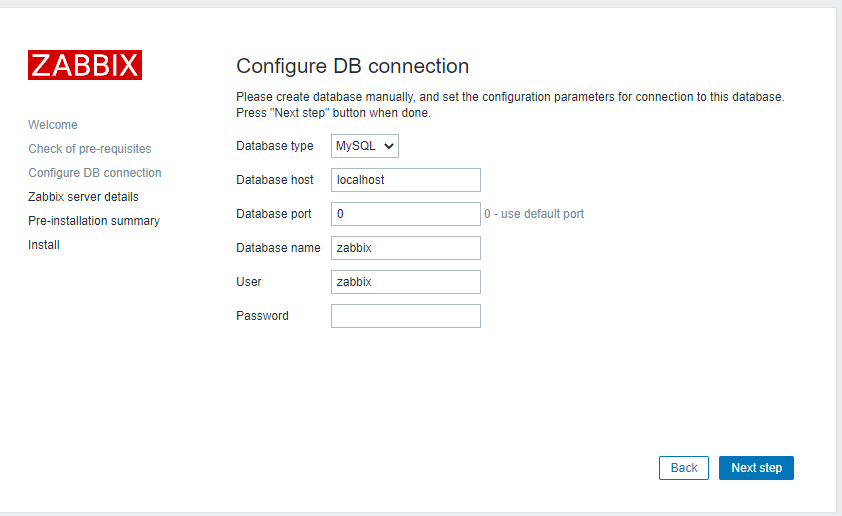Image resolution: width=842 pixels, height=516 pixels.
Task: Go to Zabbix server details step
Action: click(83, 197)
